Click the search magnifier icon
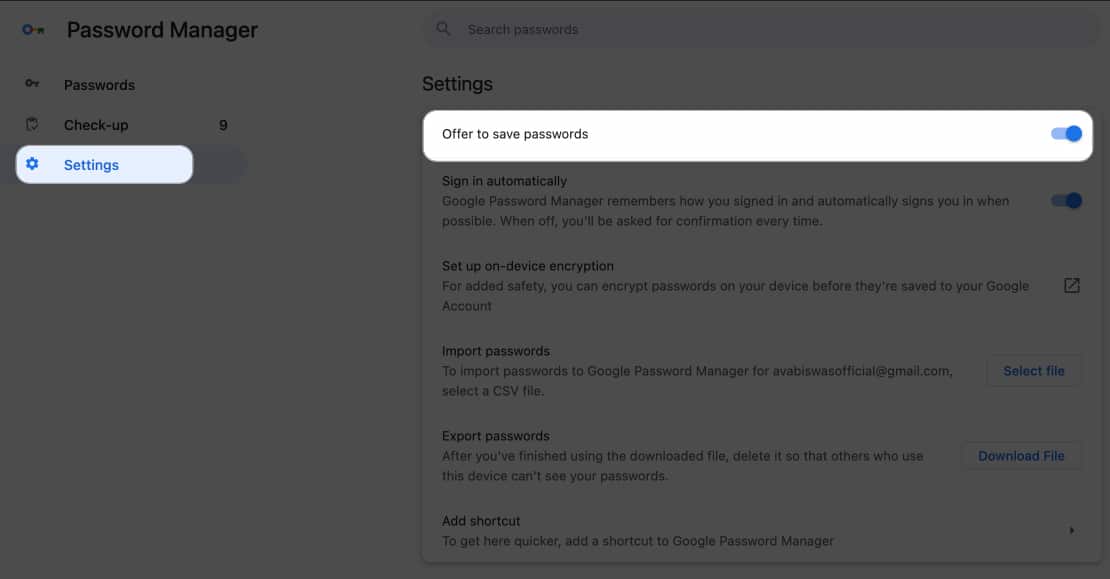This screenshot has height=579, width=1110. (x=444, y=29)
